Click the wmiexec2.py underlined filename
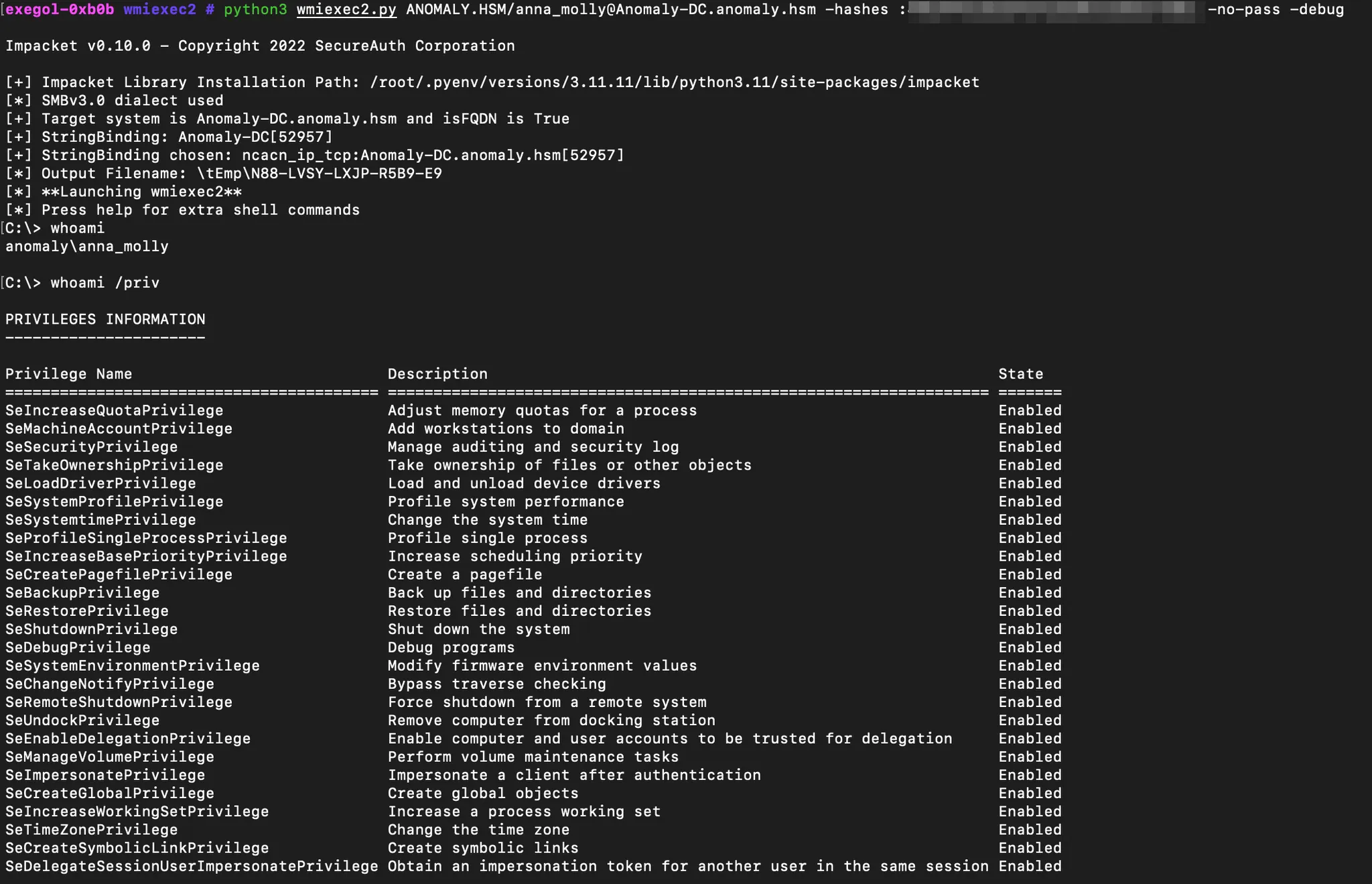Viewport: 1372px width, 884px height. click(x=346, y=9)
